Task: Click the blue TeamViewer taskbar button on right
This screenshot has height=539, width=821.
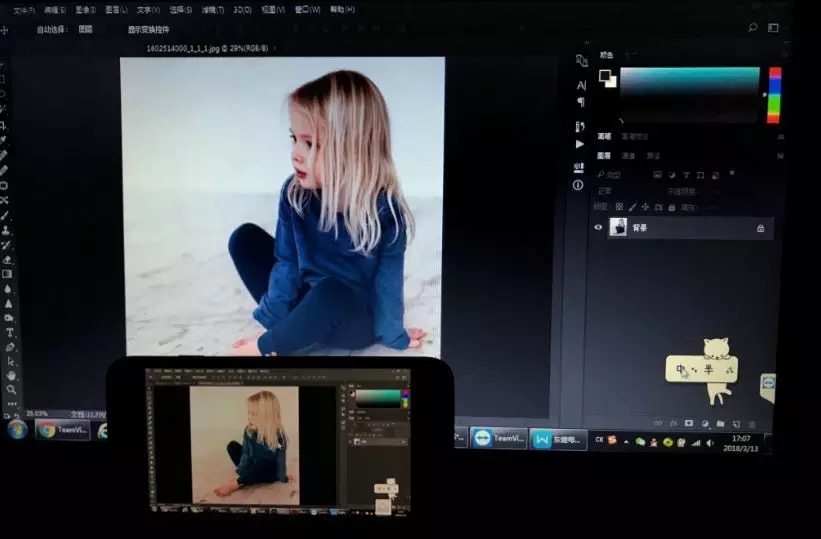Action: [x=498, y=438]
